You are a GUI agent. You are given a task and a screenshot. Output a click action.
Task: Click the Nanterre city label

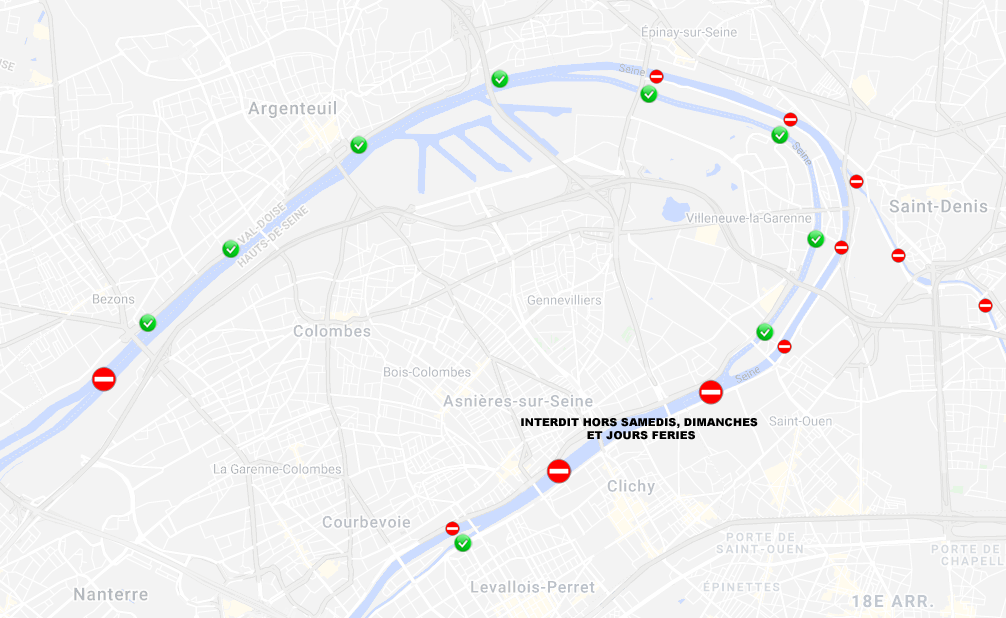110,594
